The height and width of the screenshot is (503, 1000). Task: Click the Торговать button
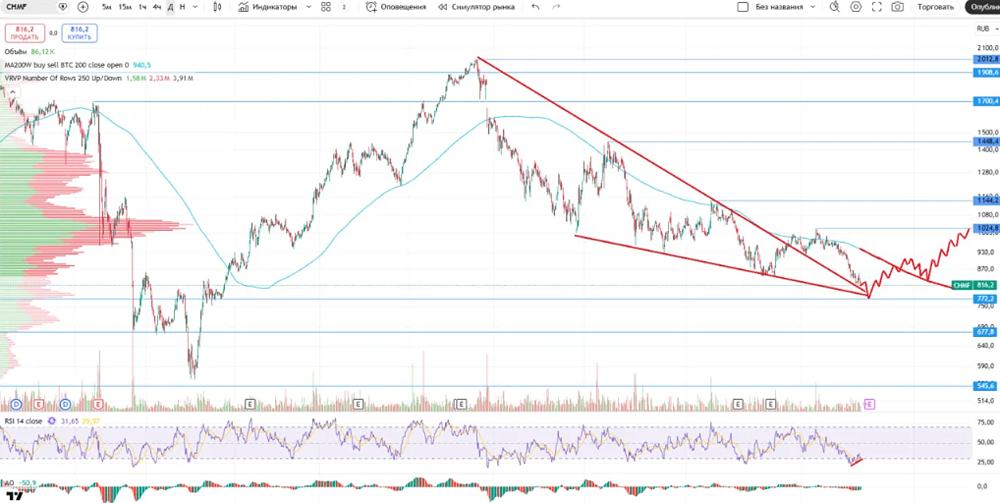pyautogui.click(x=936, y=7)
